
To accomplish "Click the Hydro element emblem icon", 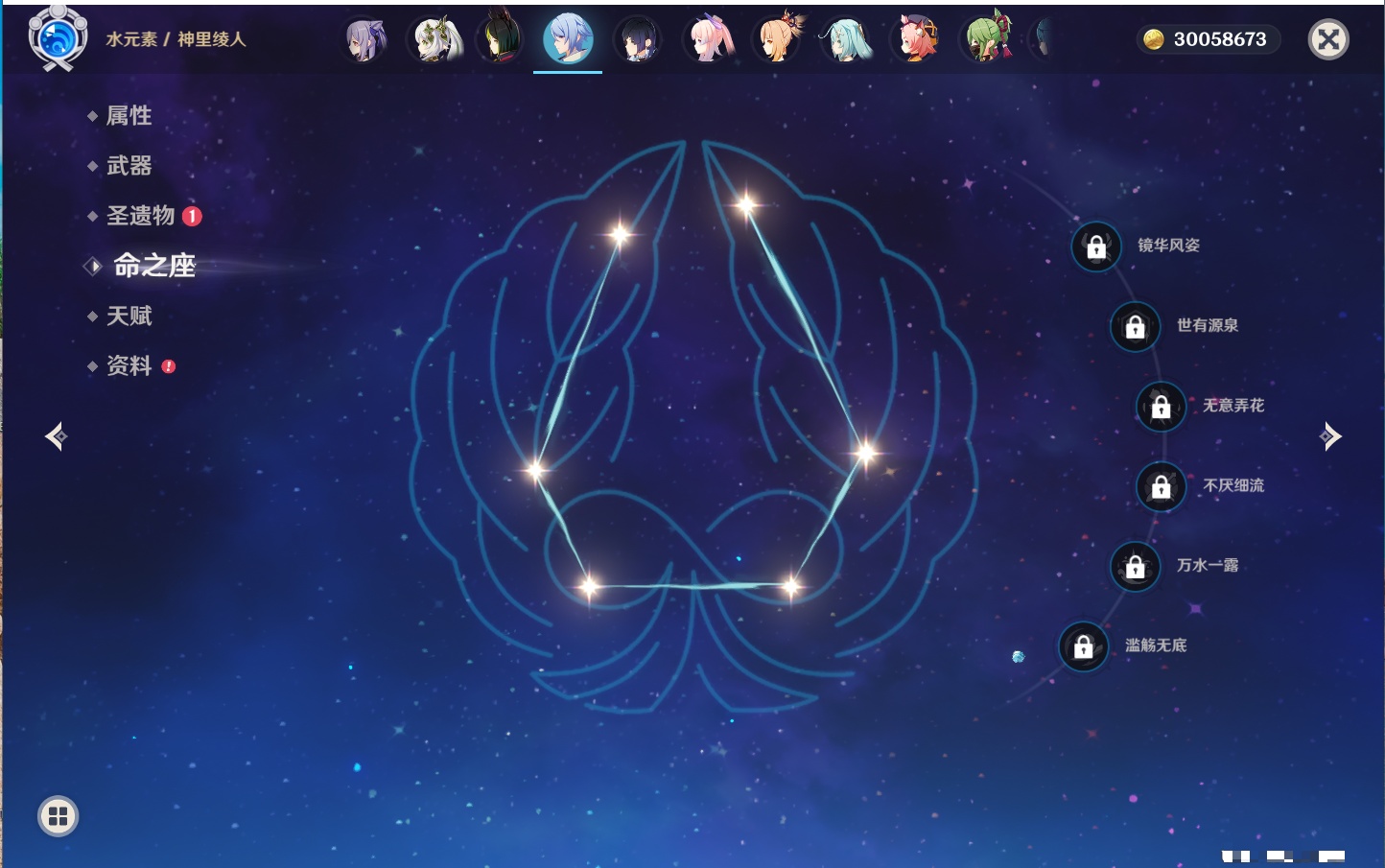I will (x=58, y=38).
